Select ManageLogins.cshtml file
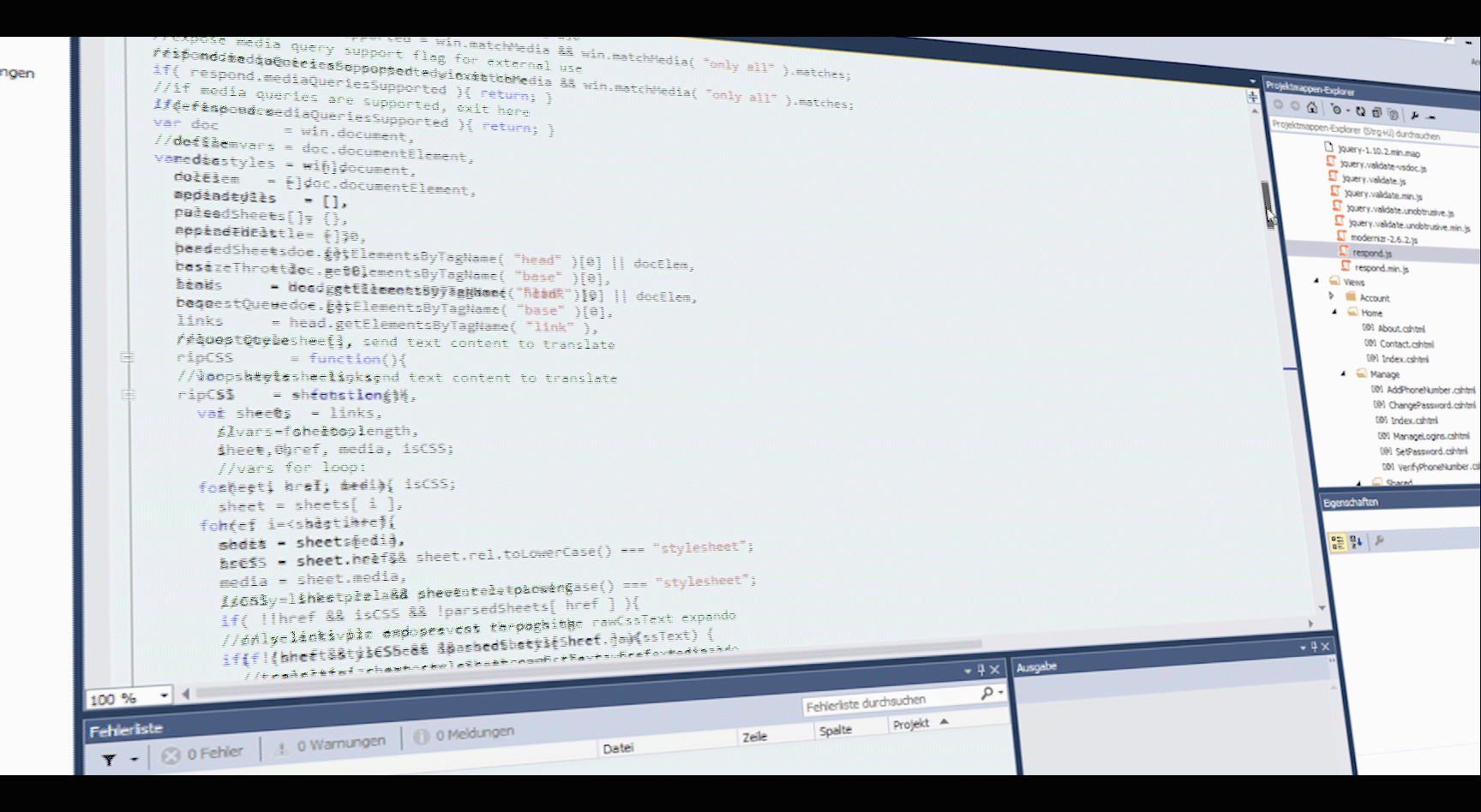This screenshot has width=1481, height=812. (x=1430, y=436)
